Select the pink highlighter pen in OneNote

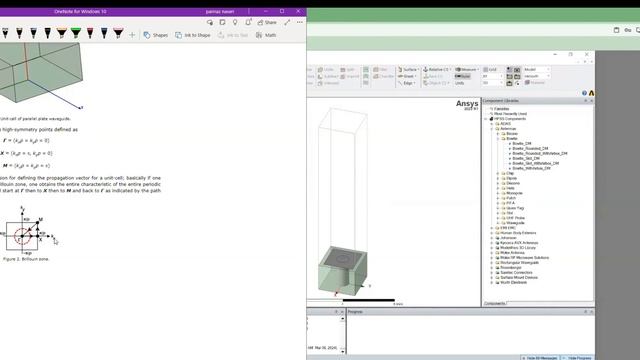pyautogui.click(x=118, y=33)
